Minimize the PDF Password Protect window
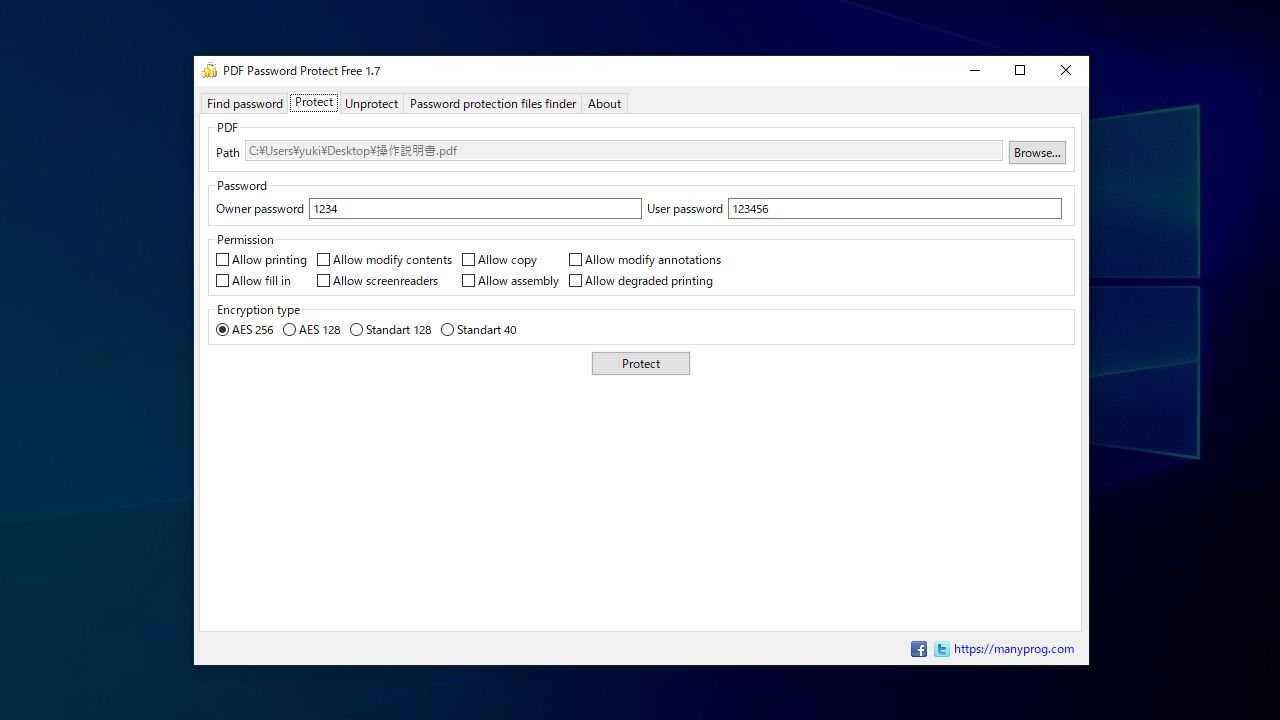 [975, 70]
